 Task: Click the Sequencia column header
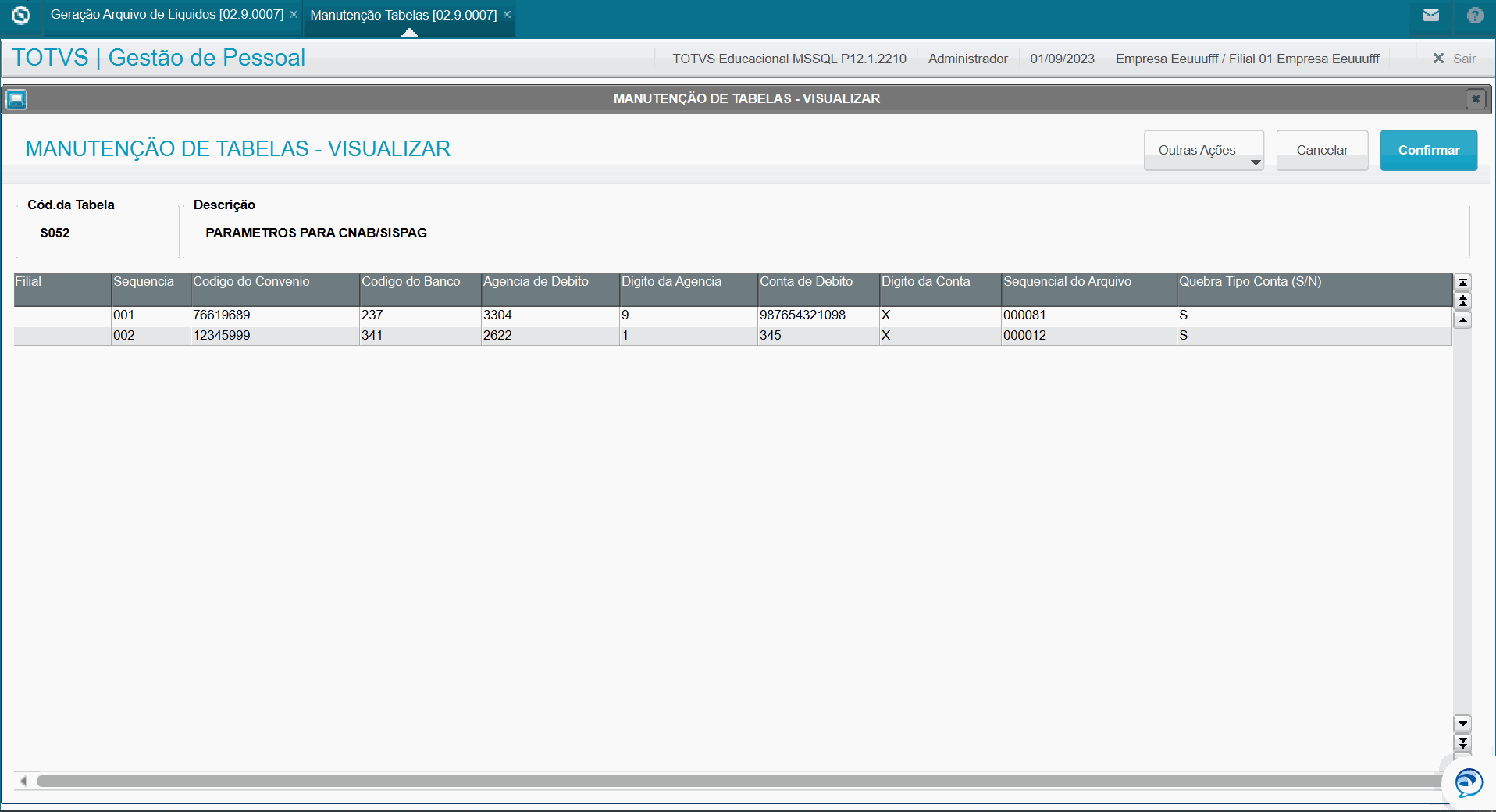click(151, 289)
